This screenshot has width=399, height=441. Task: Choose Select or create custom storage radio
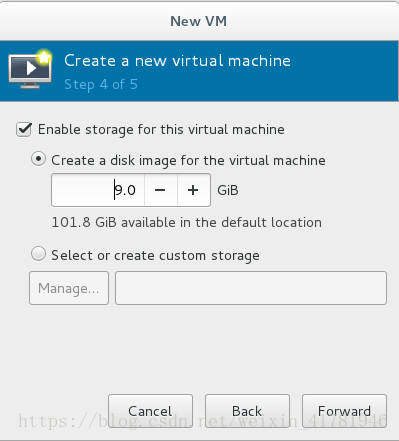[38, 254]
